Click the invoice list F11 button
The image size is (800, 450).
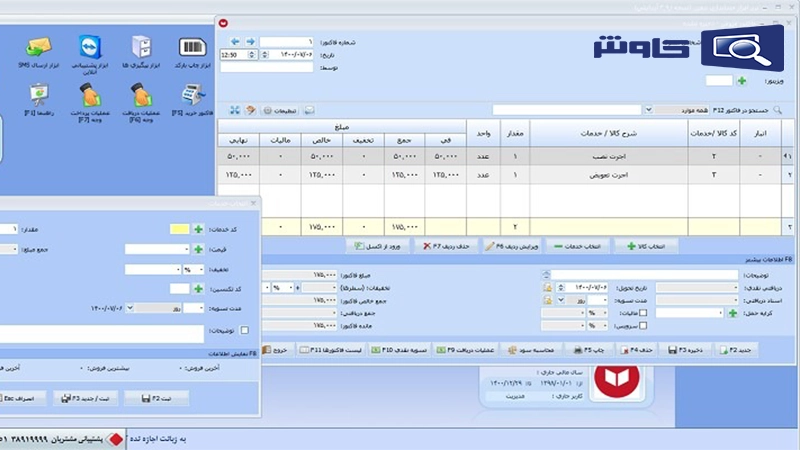331,350
